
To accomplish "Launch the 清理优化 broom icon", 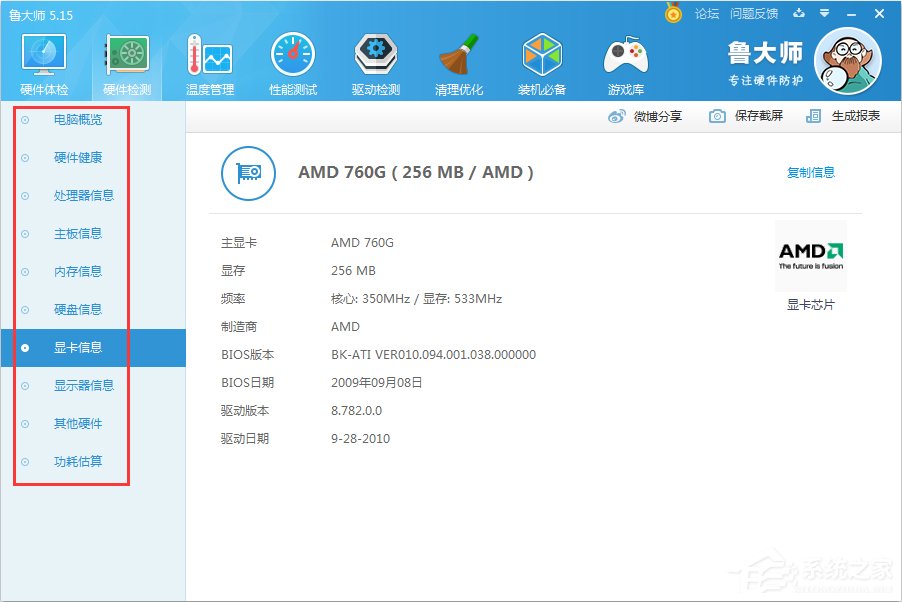I will 458,55.
